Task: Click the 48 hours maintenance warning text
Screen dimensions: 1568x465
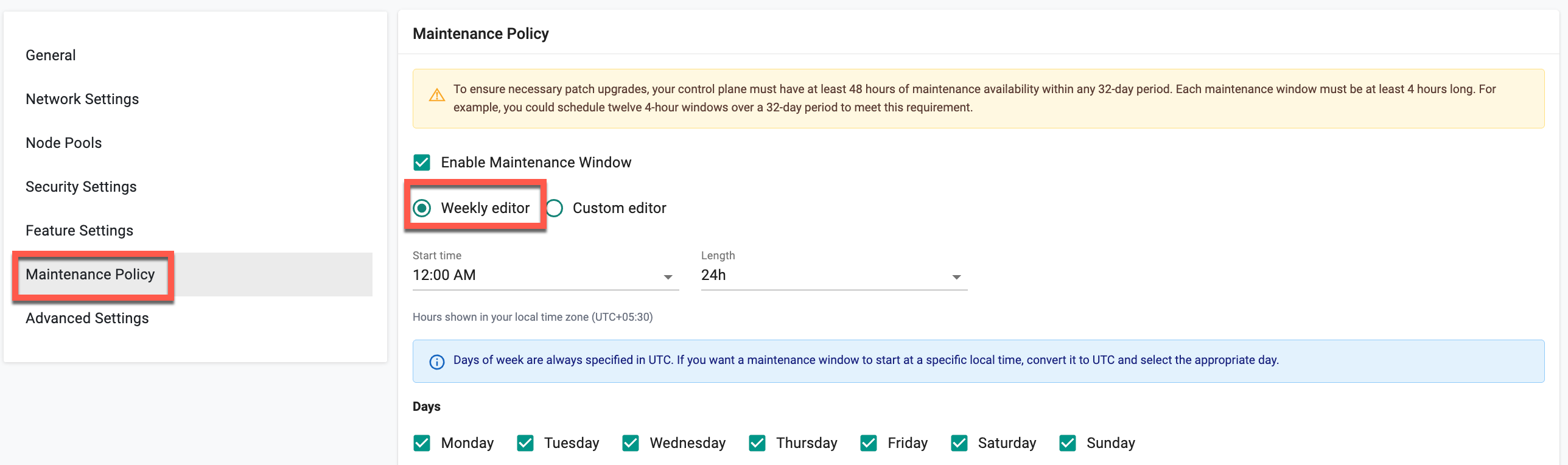Action: [x=974, y=99]
